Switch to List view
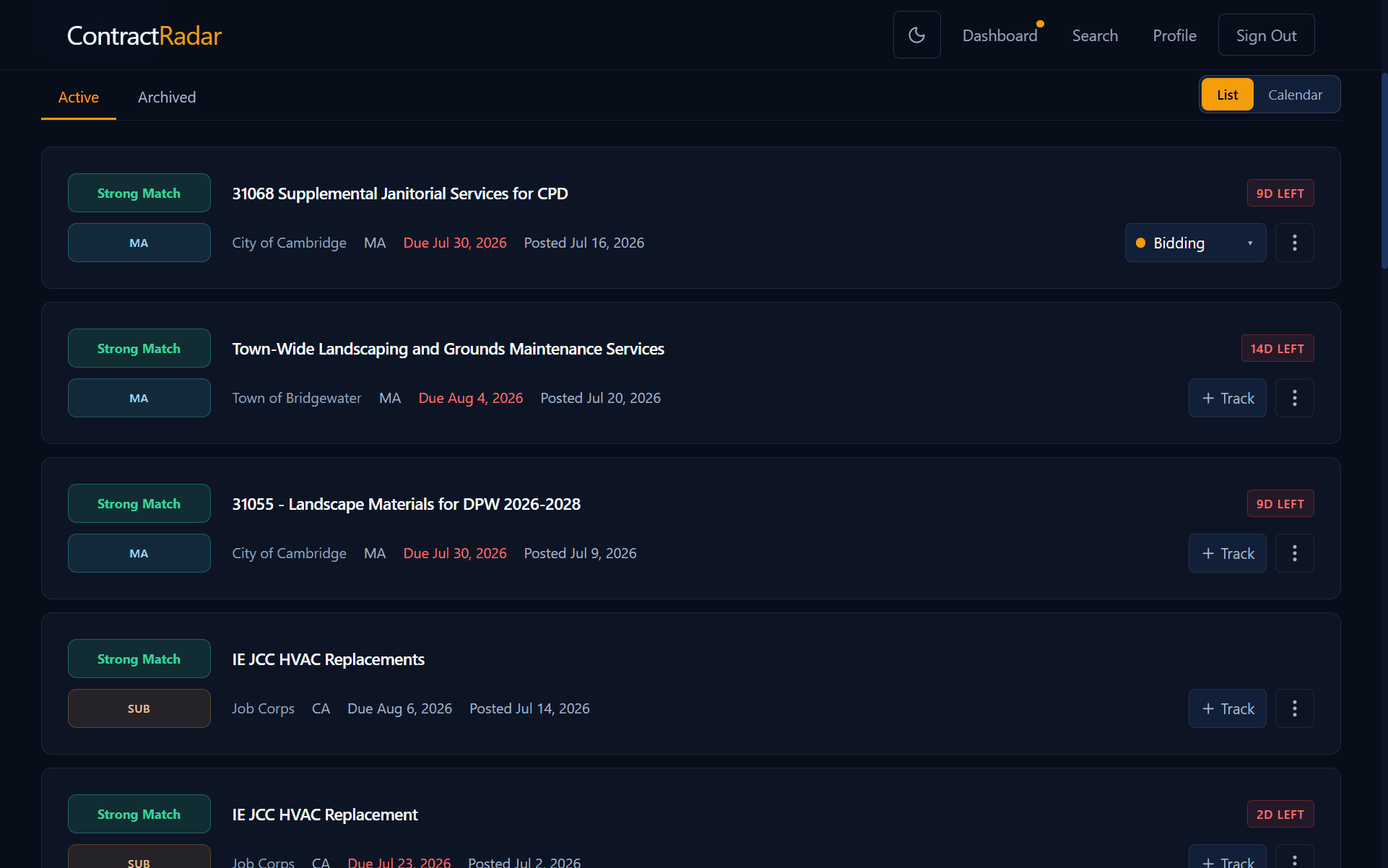This screenshot has height=868, width=1388. coord(1227,95)
